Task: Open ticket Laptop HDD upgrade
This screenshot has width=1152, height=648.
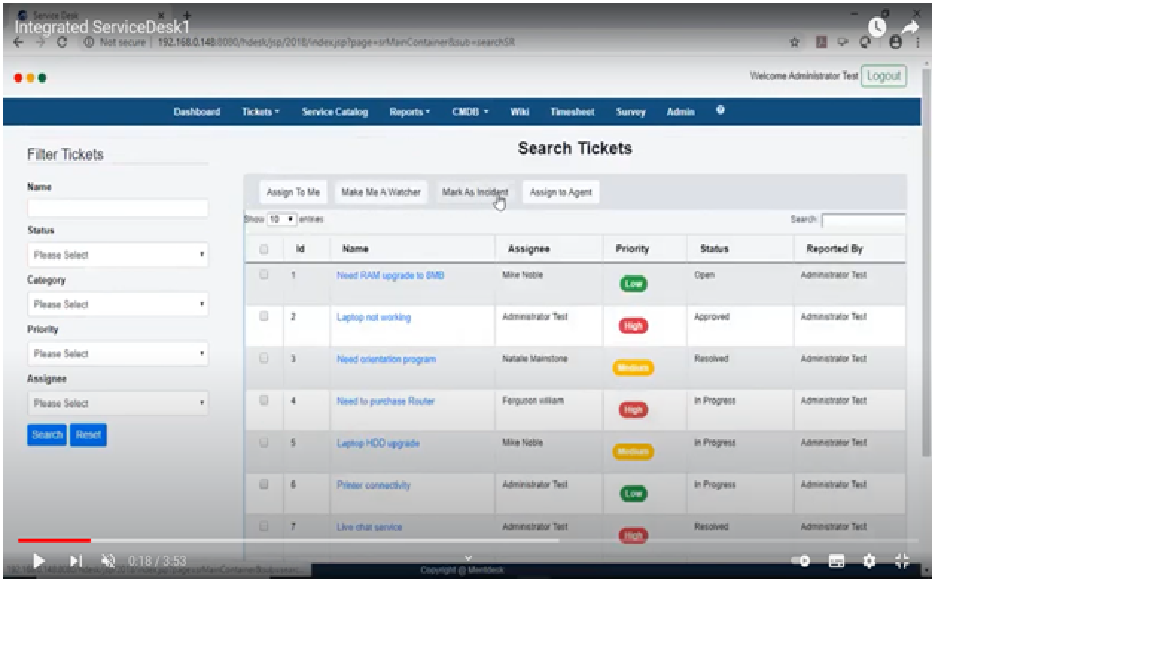Action: coord(378,444)
